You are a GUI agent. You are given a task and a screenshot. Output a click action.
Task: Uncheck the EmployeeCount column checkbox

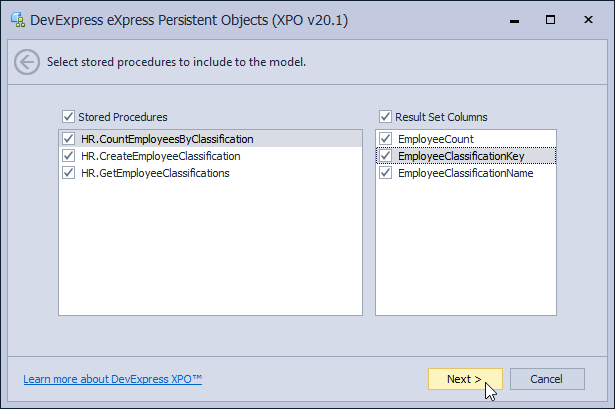(x=386, y=138)
